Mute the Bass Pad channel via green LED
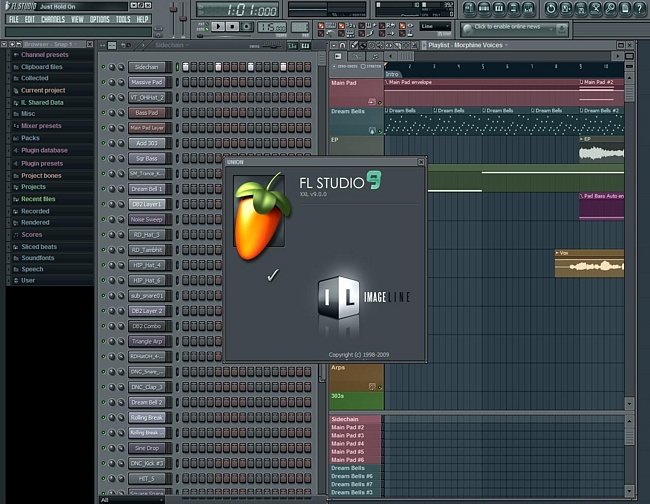The height and width of the screenshot is (504, 650). 103,112
